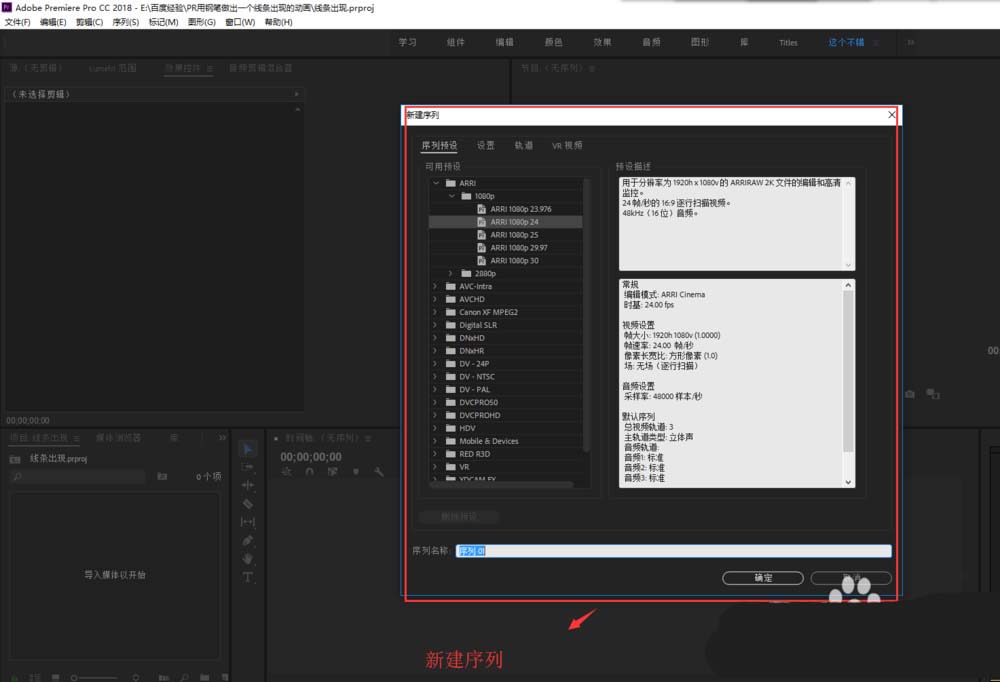Select the ARRI 1080p 29.97 preset
The height and width of the screenshot is (682, 1000).
pyautogui.click(x=506, y=248)
